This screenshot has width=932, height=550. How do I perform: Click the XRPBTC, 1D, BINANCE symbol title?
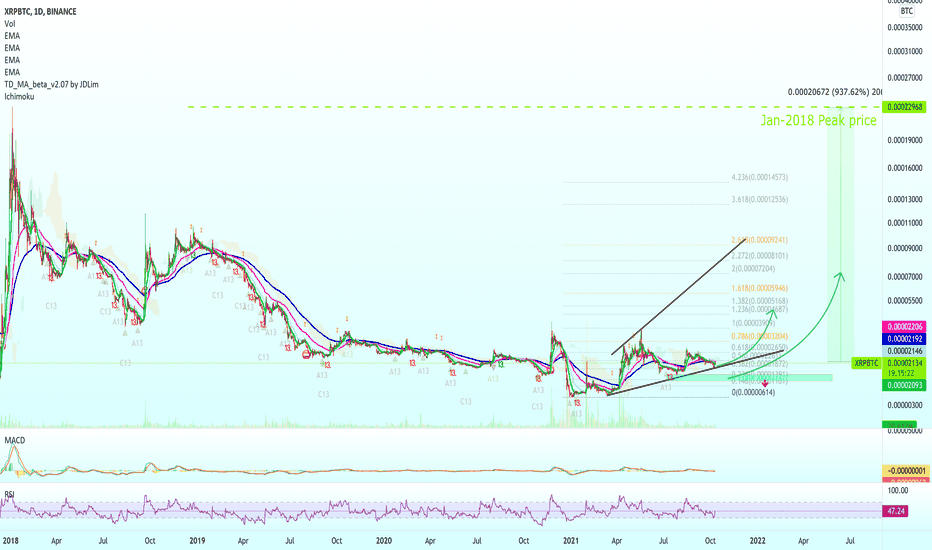pos(40,11)
